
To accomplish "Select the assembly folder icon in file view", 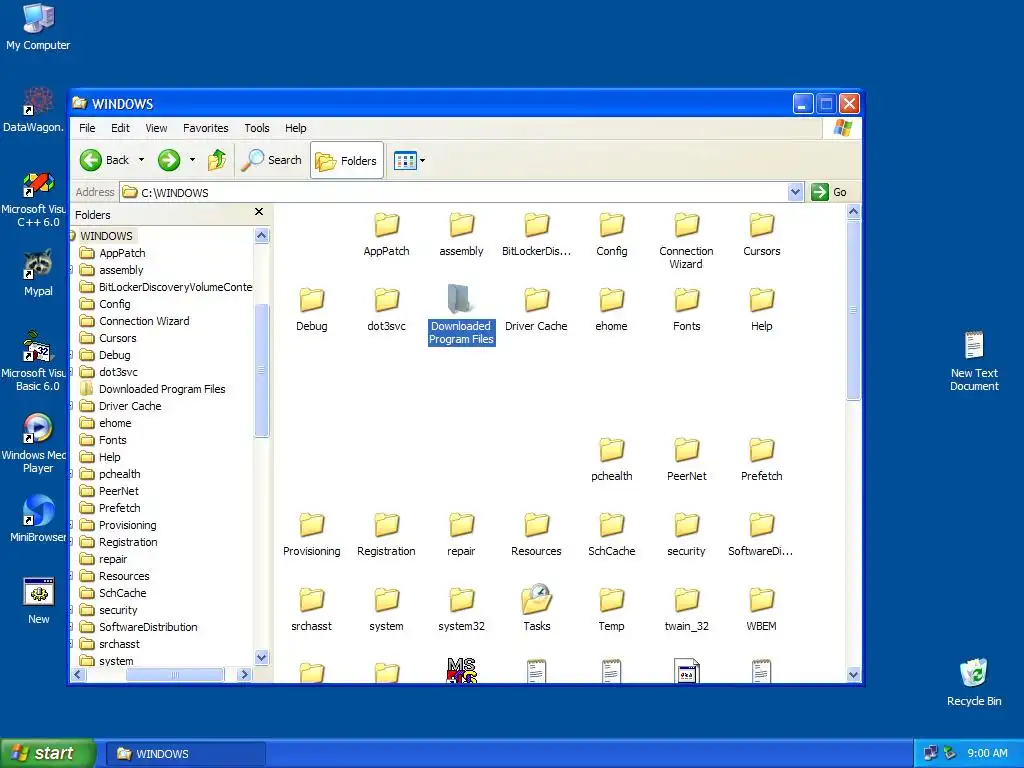I will coord(462,225).
